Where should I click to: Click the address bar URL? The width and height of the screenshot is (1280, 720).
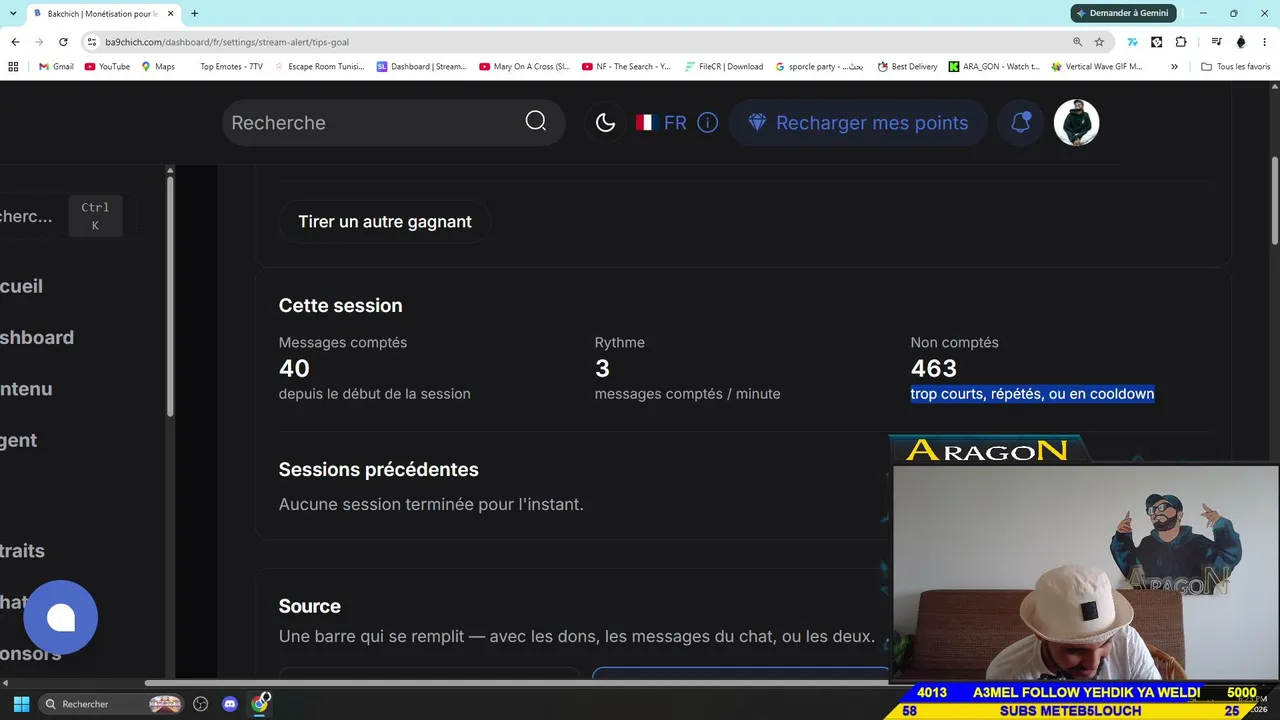click(x=226, y=42)
